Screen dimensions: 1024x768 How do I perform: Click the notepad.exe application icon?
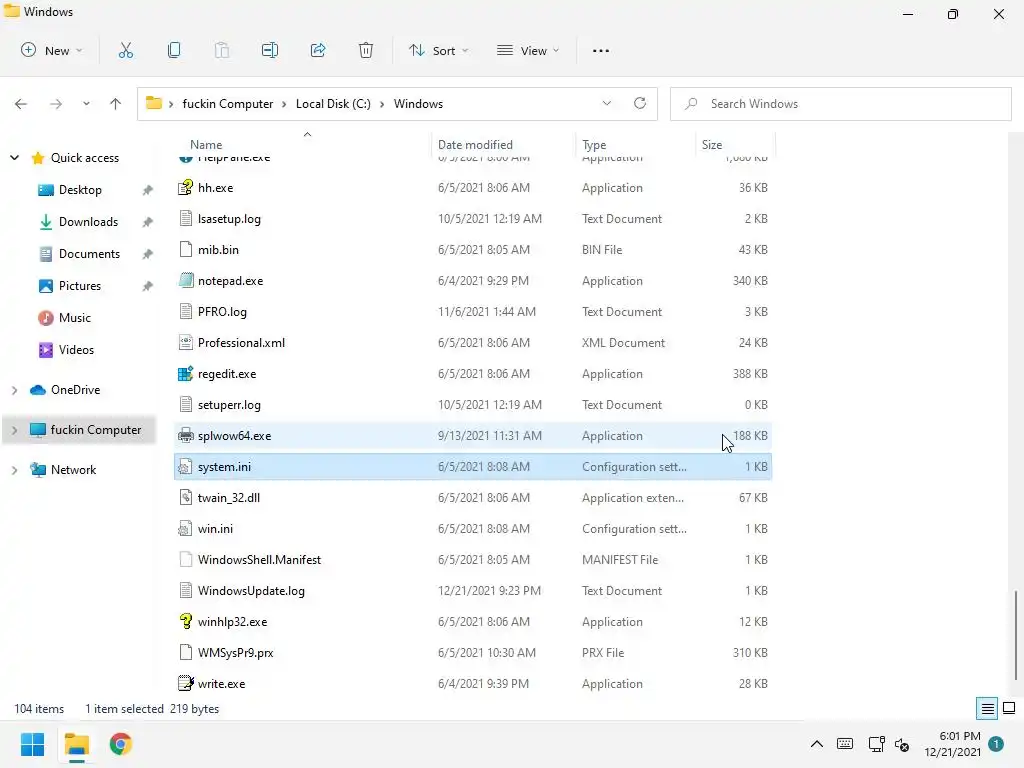point(186,280)
